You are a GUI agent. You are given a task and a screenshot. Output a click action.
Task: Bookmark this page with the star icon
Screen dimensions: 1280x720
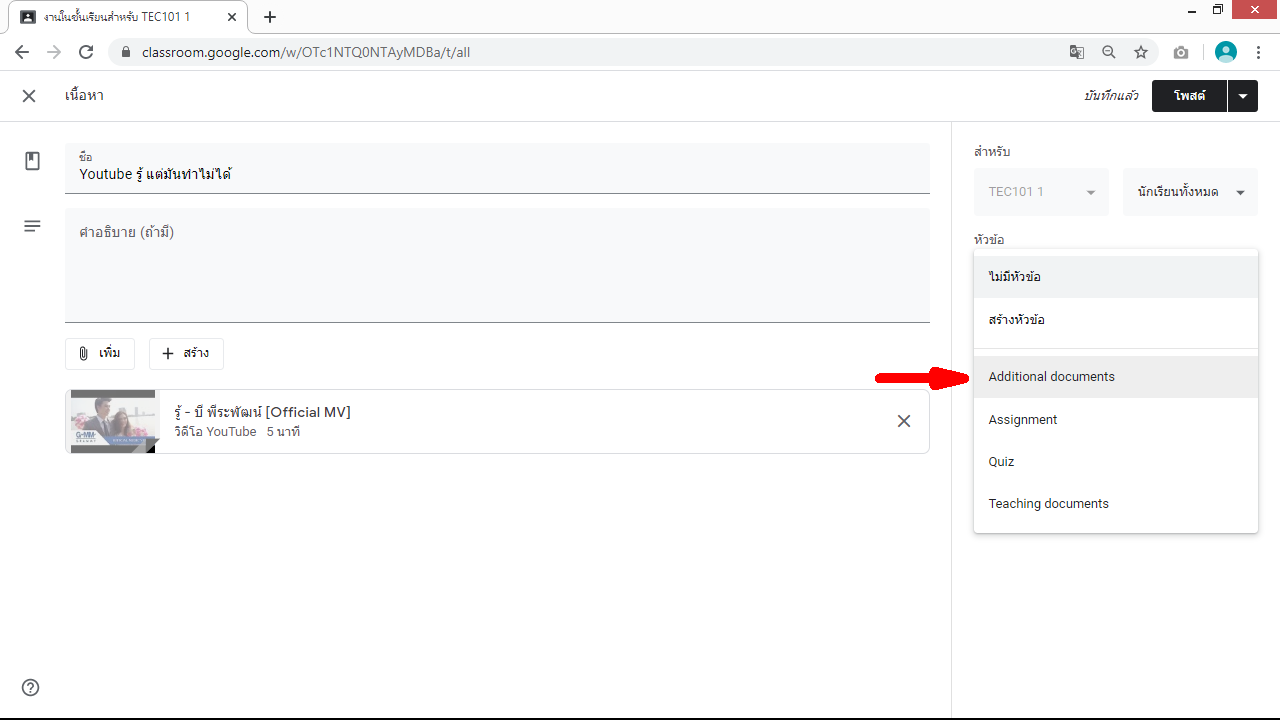(1141, 52)
